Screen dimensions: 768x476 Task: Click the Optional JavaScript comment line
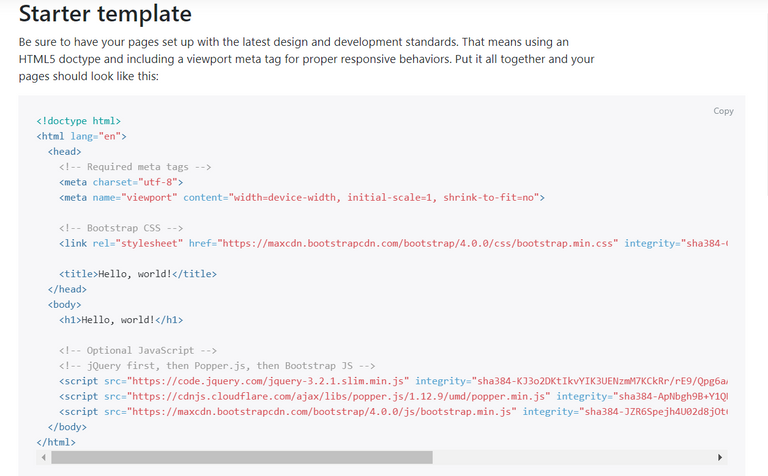coord(138,351)
